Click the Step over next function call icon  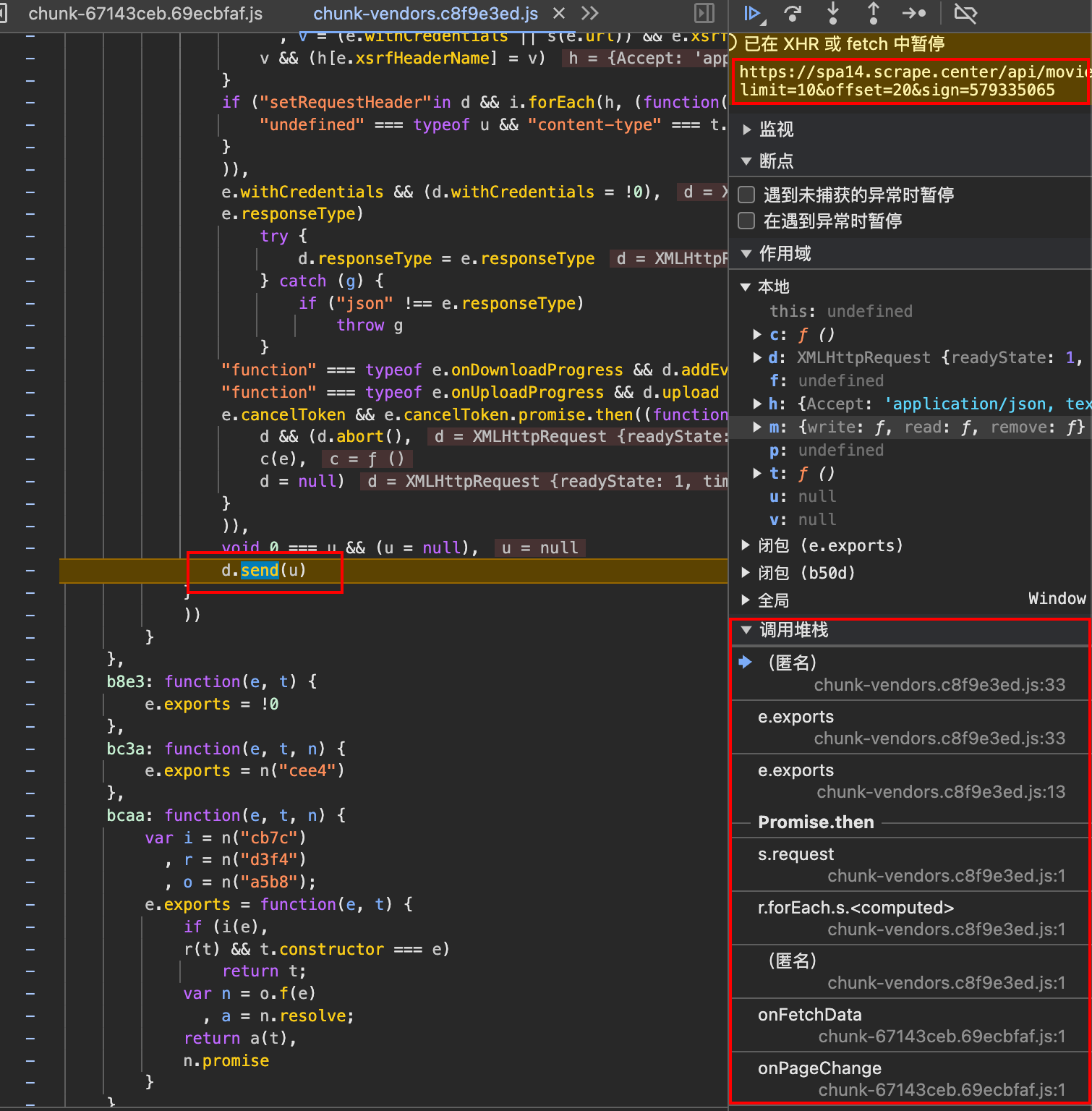(793, 13)
